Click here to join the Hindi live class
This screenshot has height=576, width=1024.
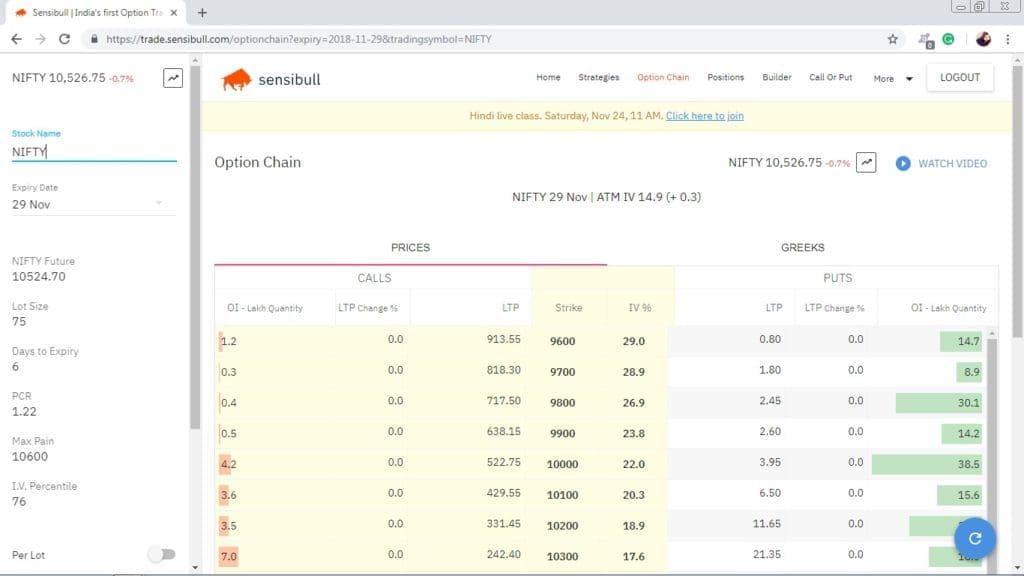pos(706,116)
